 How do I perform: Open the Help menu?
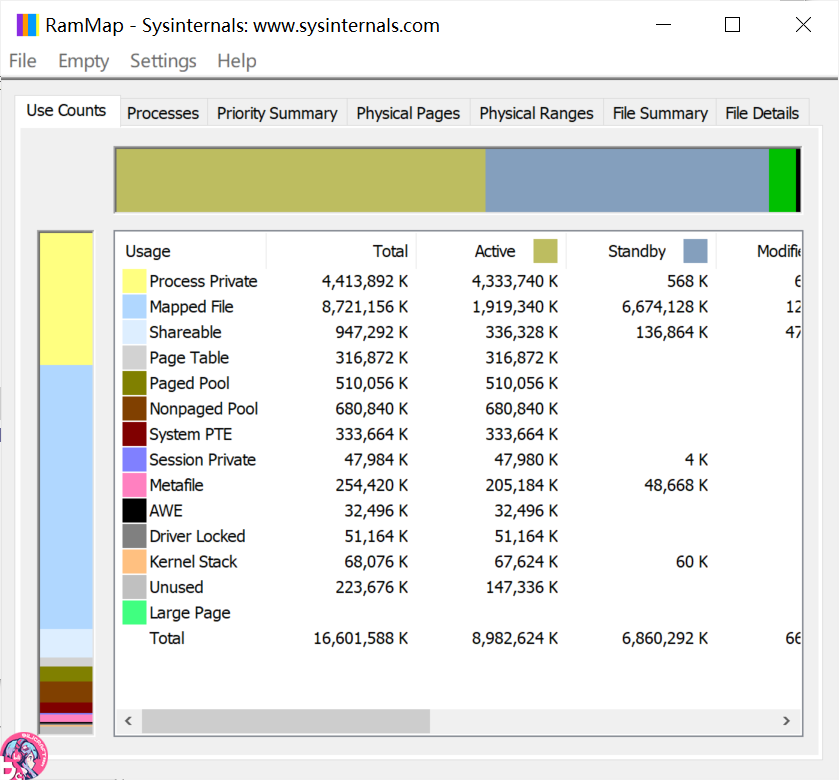pos(237,61)
